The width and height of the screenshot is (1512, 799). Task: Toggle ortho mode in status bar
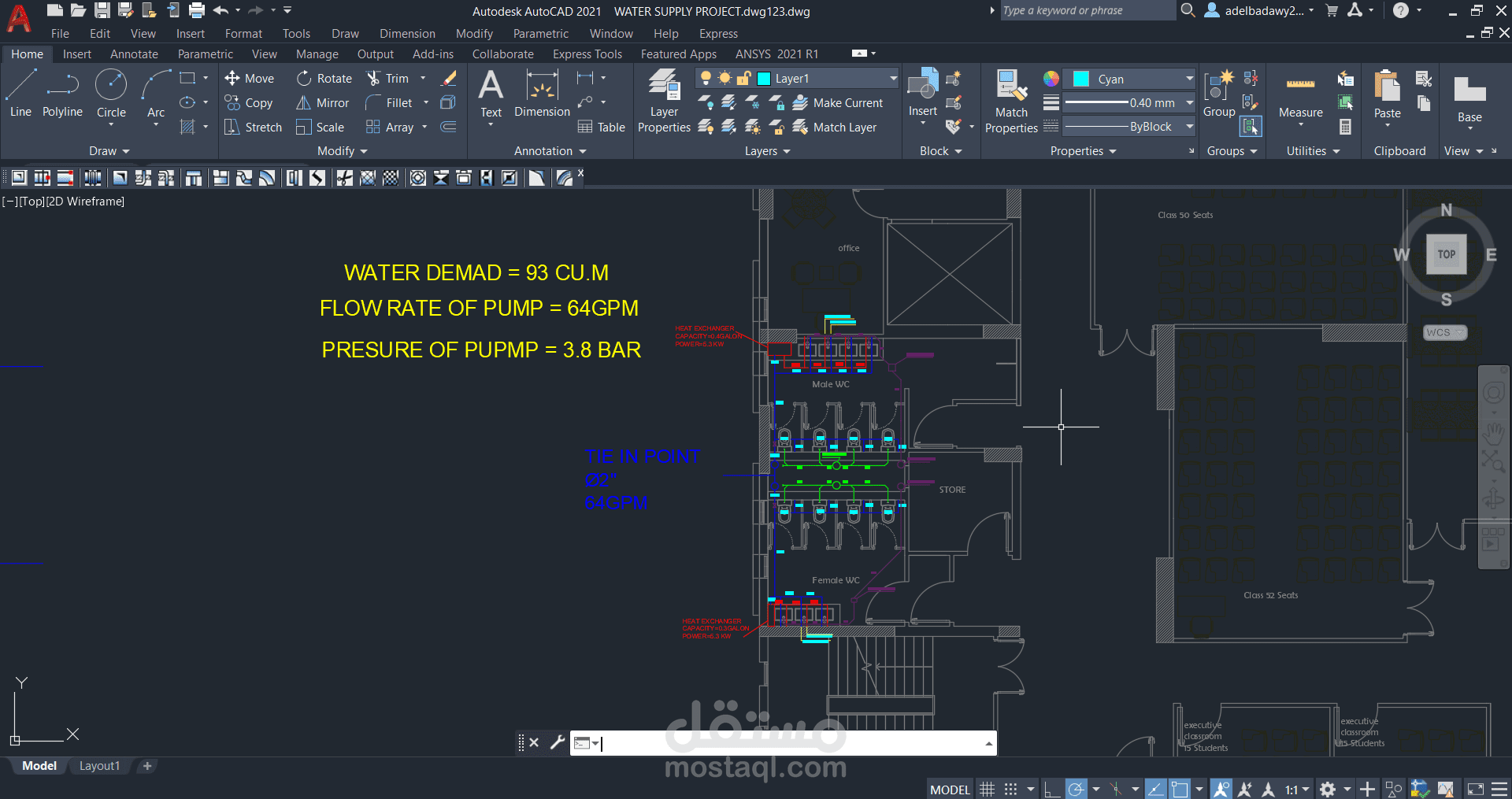[1052, 789]
